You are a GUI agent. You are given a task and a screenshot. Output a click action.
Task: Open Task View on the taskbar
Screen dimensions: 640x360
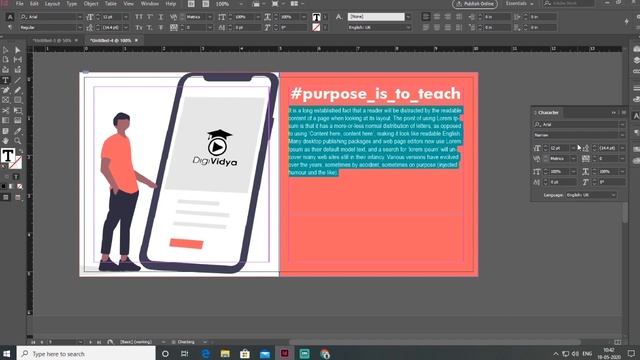(185, 354)
